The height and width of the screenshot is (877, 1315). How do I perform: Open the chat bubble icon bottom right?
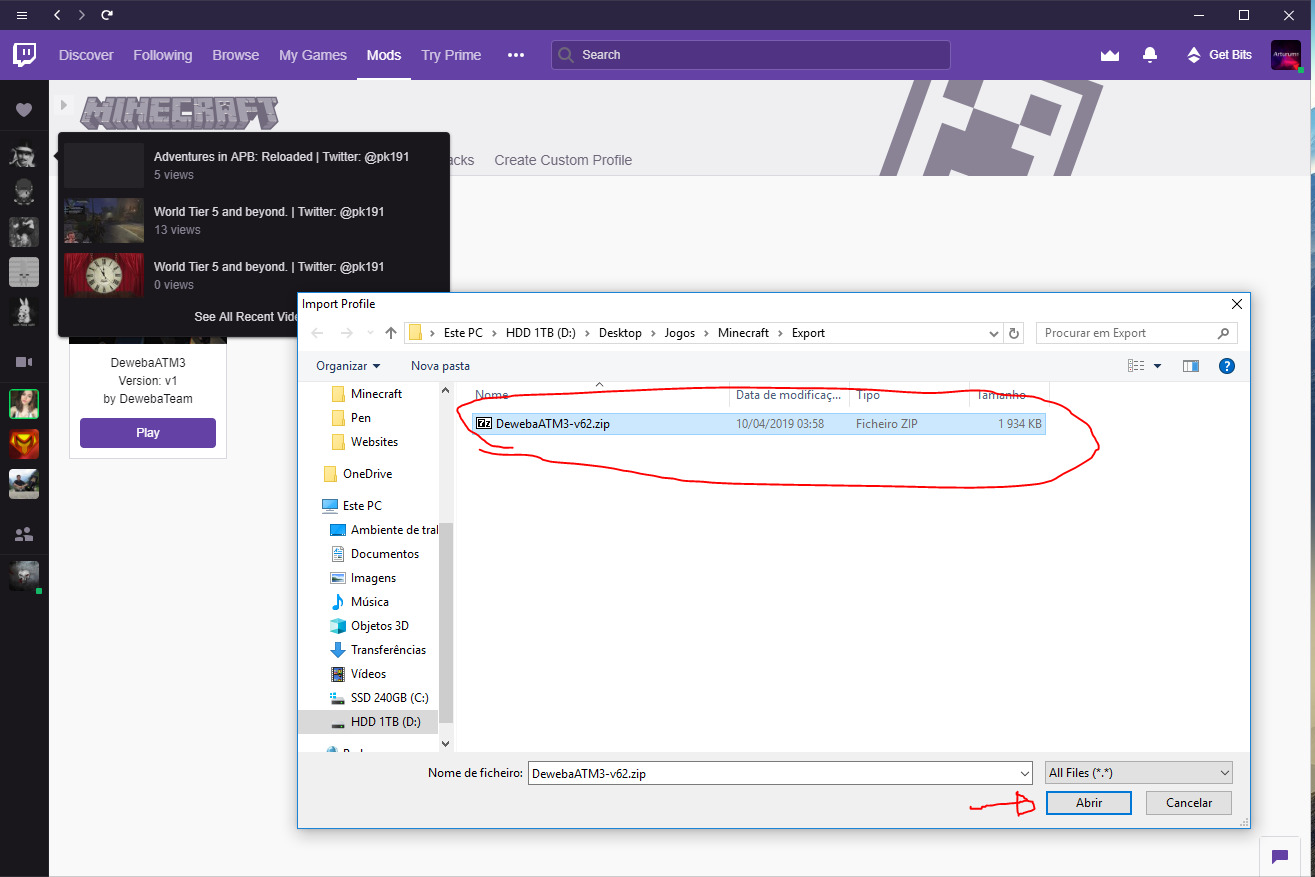tap(1279, 856)
